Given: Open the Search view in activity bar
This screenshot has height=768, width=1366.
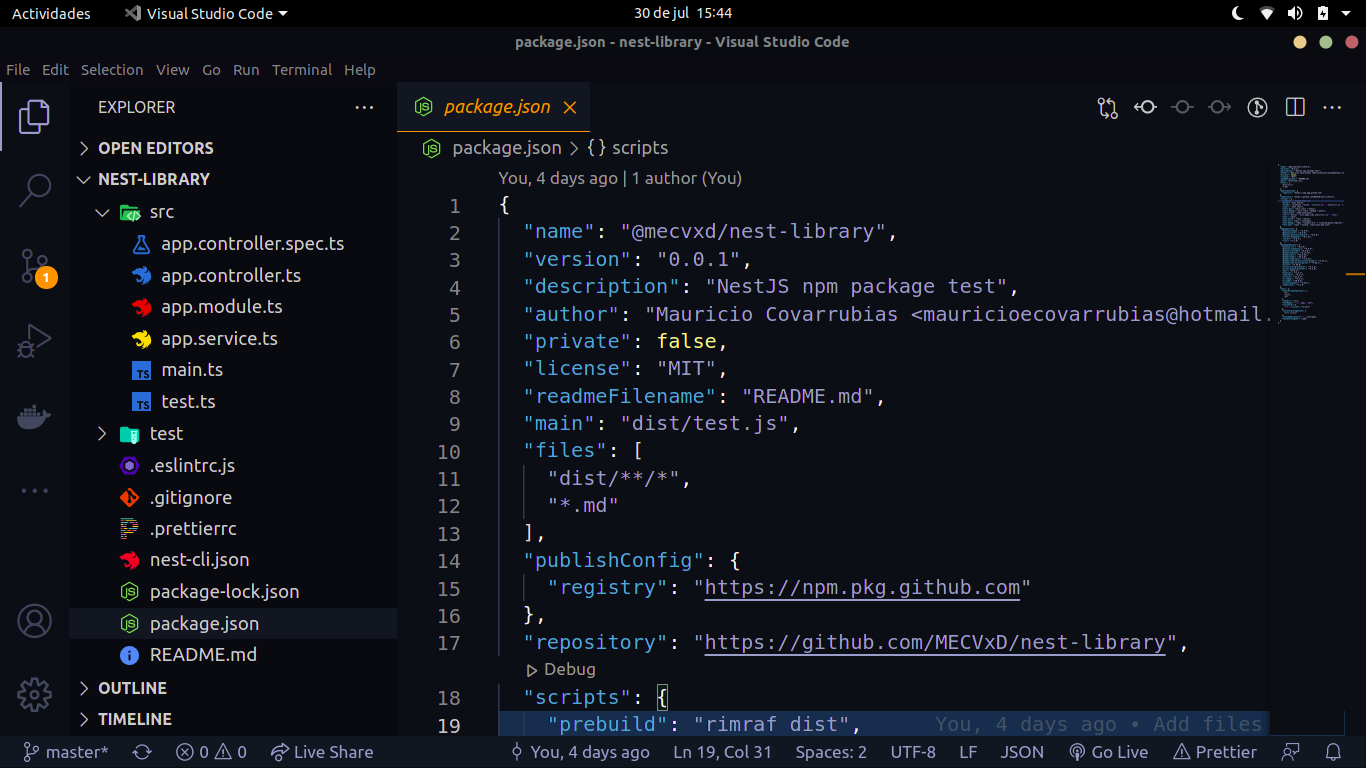Looking at the screenshot, I should (x=34, y=190).
